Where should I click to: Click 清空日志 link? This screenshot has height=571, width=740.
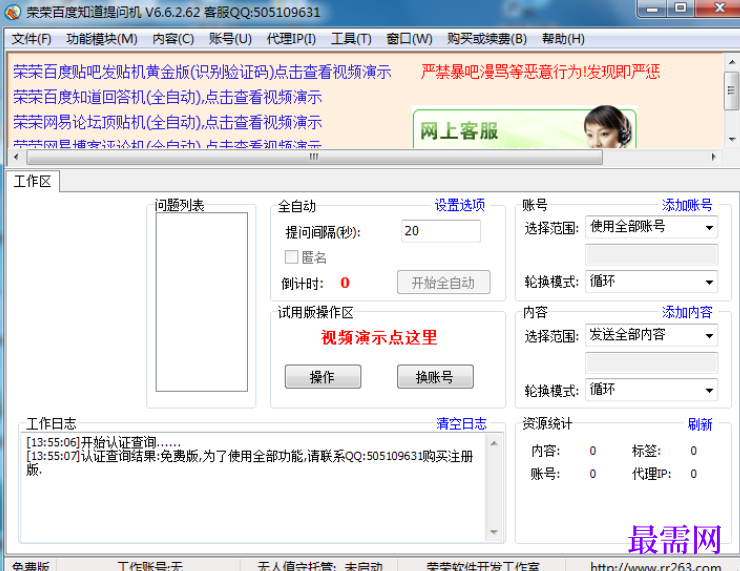coord(462,424)
